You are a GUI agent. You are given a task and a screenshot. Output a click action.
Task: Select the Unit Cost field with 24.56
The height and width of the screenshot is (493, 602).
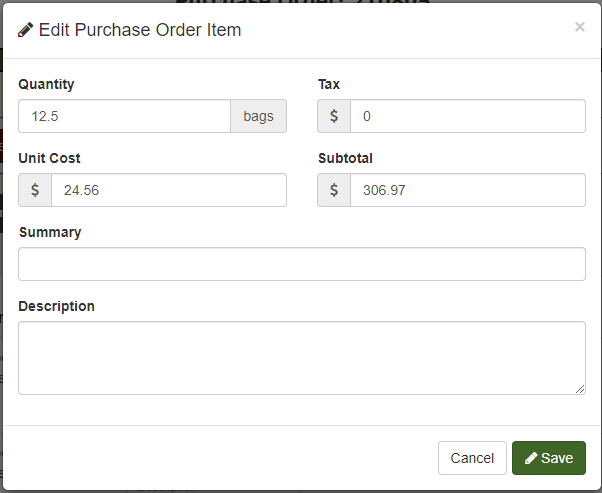(168, 190)
